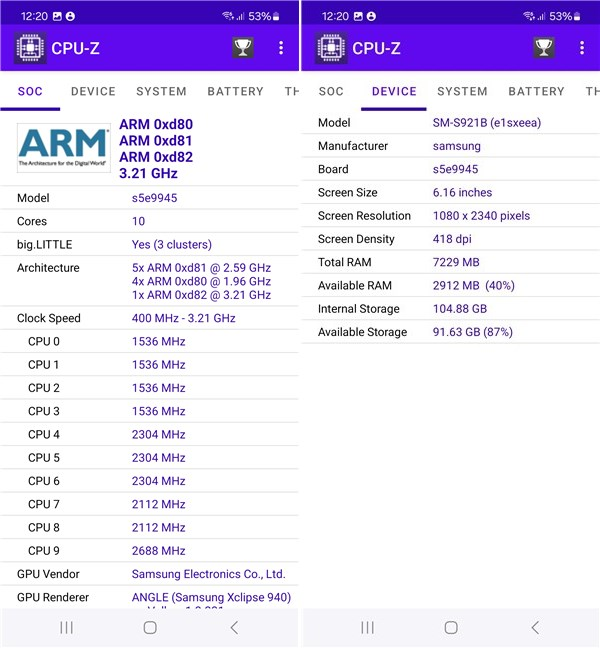The image size is (600, 648).
Task: Tap Home navigation button in right screen
Action: (x=451, y=627)
